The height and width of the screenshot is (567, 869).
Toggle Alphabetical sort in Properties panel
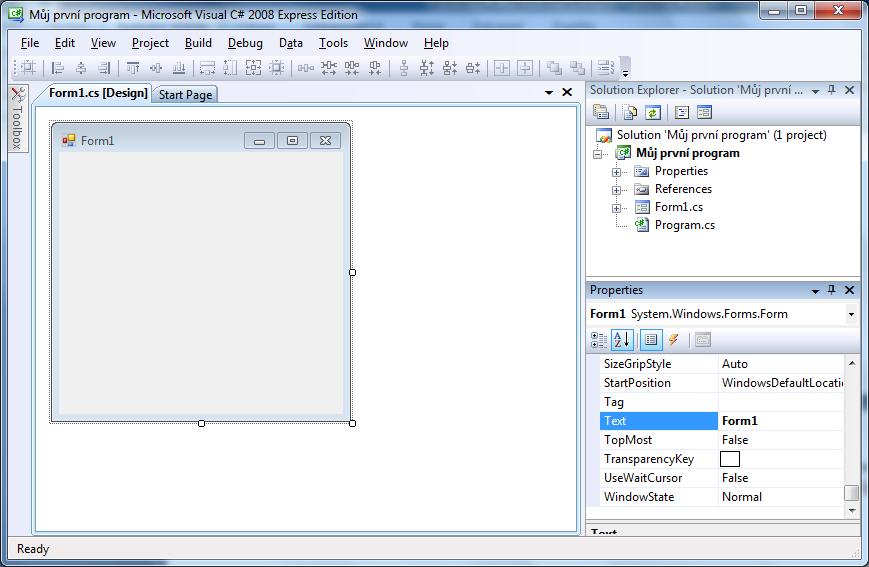tap(622, 340)
